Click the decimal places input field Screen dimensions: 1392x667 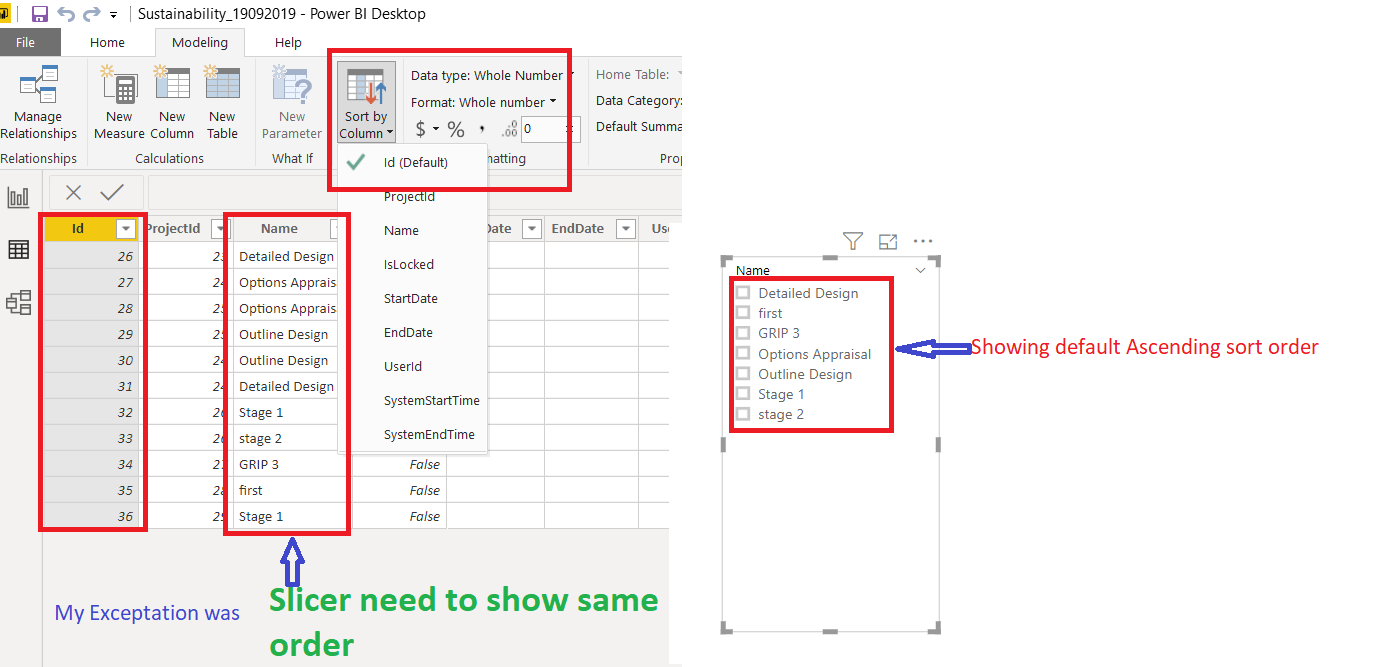(x=545, y=129)
